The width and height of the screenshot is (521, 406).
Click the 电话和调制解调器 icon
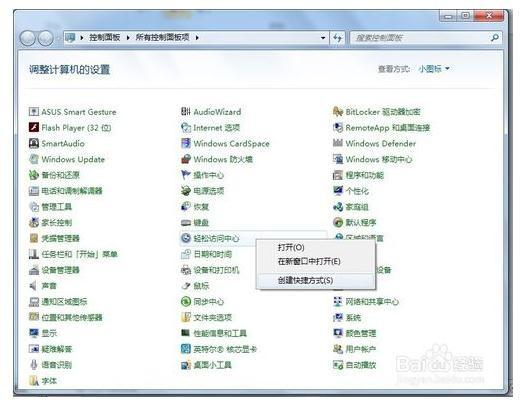pos(34,191)
